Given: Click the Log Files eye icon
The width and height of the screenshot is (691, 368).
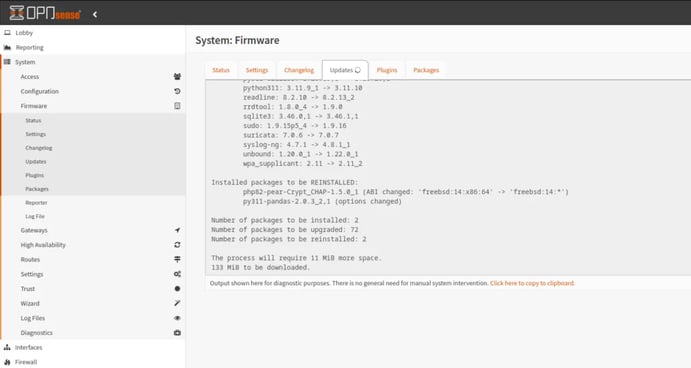Looking at the screenshot, I should tap(177, 318).
